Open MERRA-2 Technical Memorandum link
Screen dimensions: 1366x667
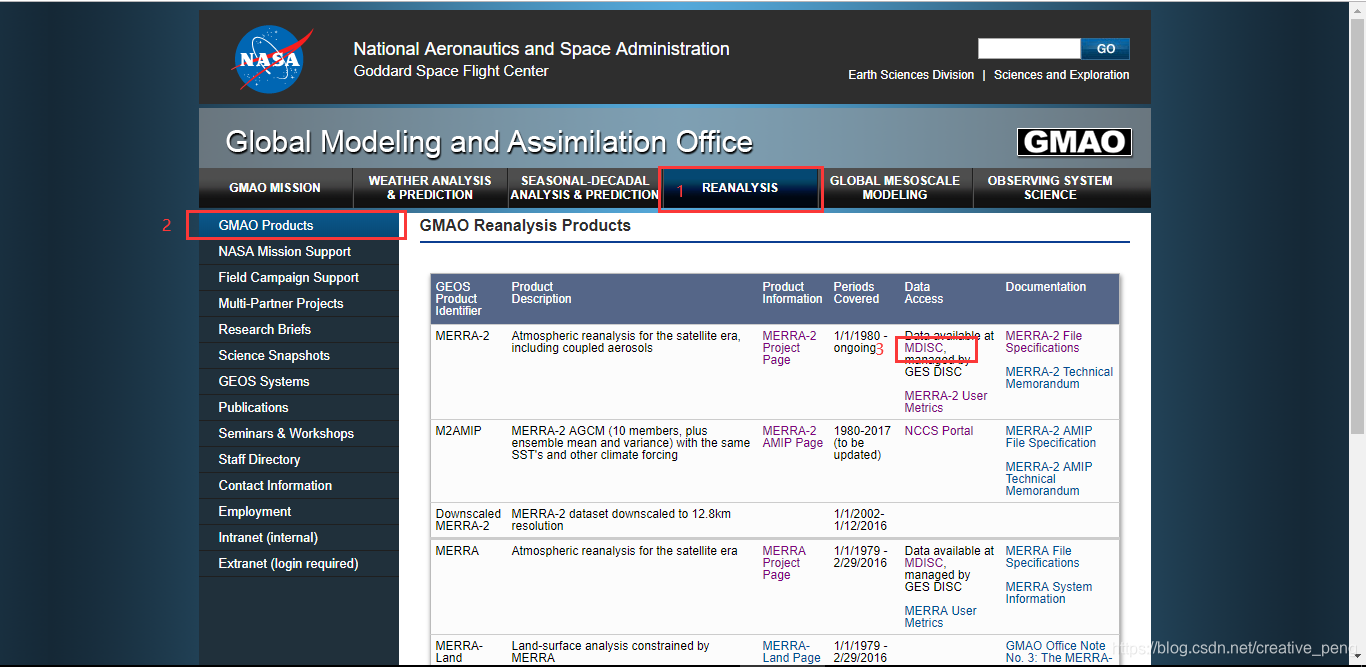click(1059, 378)
